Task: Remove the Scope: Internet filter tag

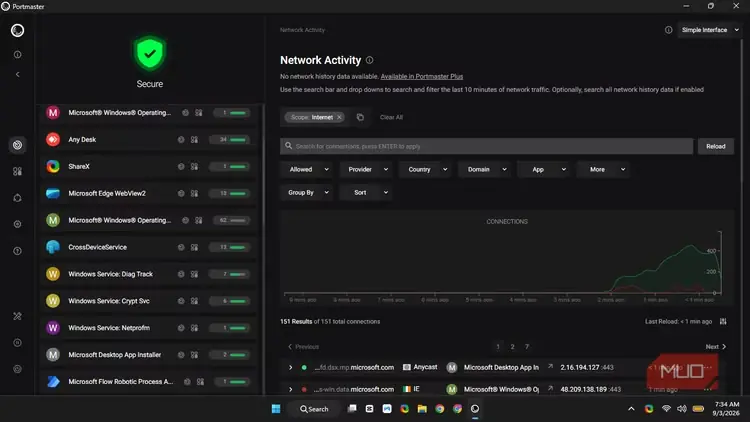Action: (339, 117)
